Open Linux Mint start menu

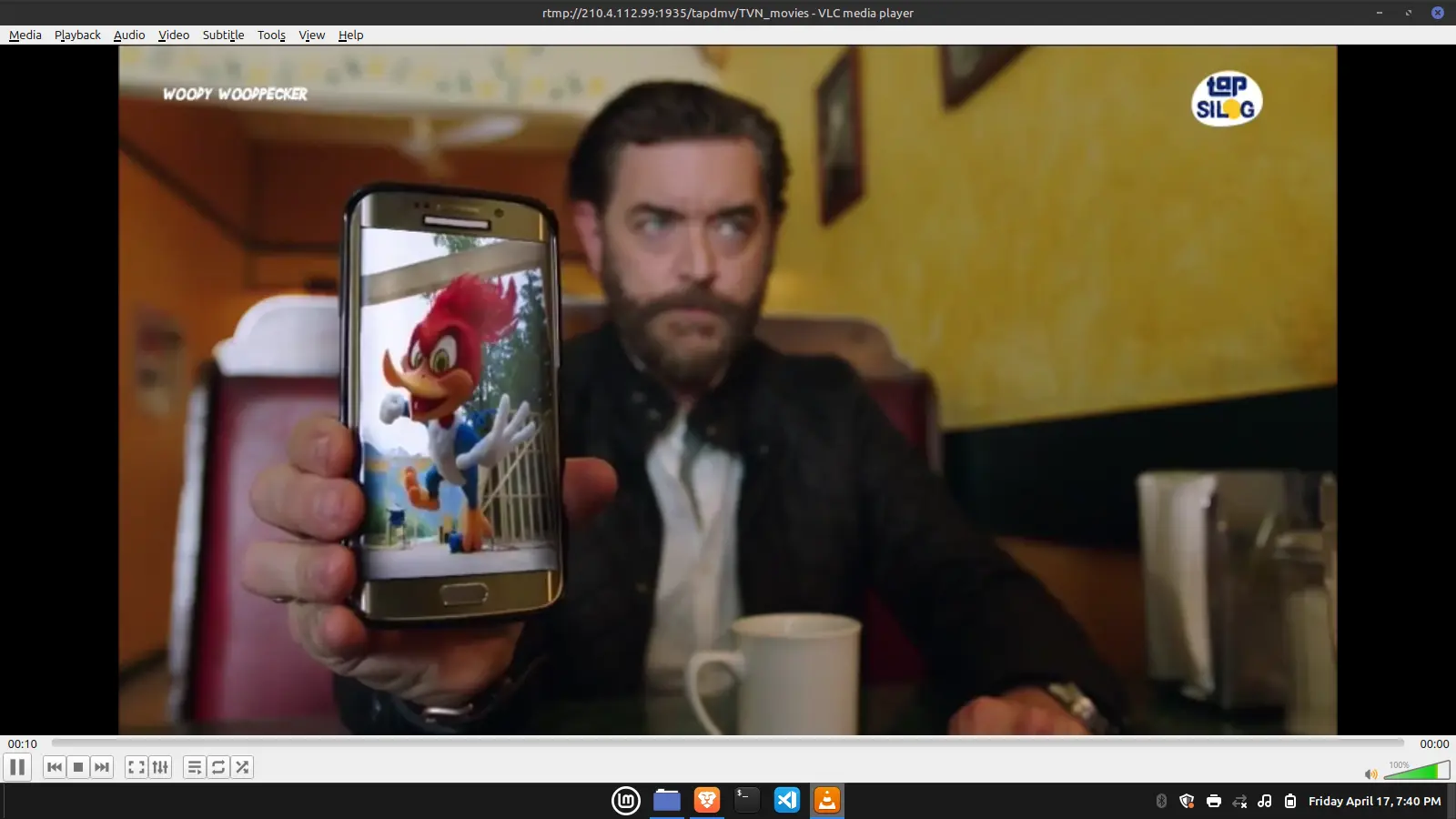click(x=626, y=801)
